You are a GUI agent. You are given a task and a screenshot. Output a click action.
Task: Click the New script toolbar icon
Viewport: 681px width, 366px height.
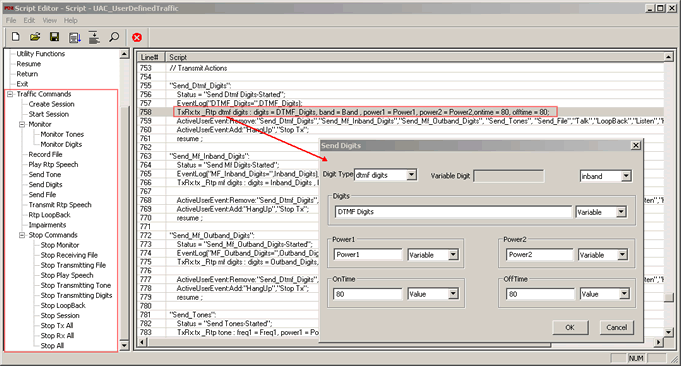[x=16, y=37]
